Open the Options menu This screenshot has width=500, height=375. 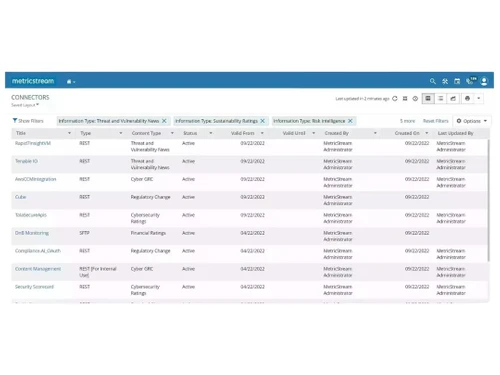tap(472, 121)
